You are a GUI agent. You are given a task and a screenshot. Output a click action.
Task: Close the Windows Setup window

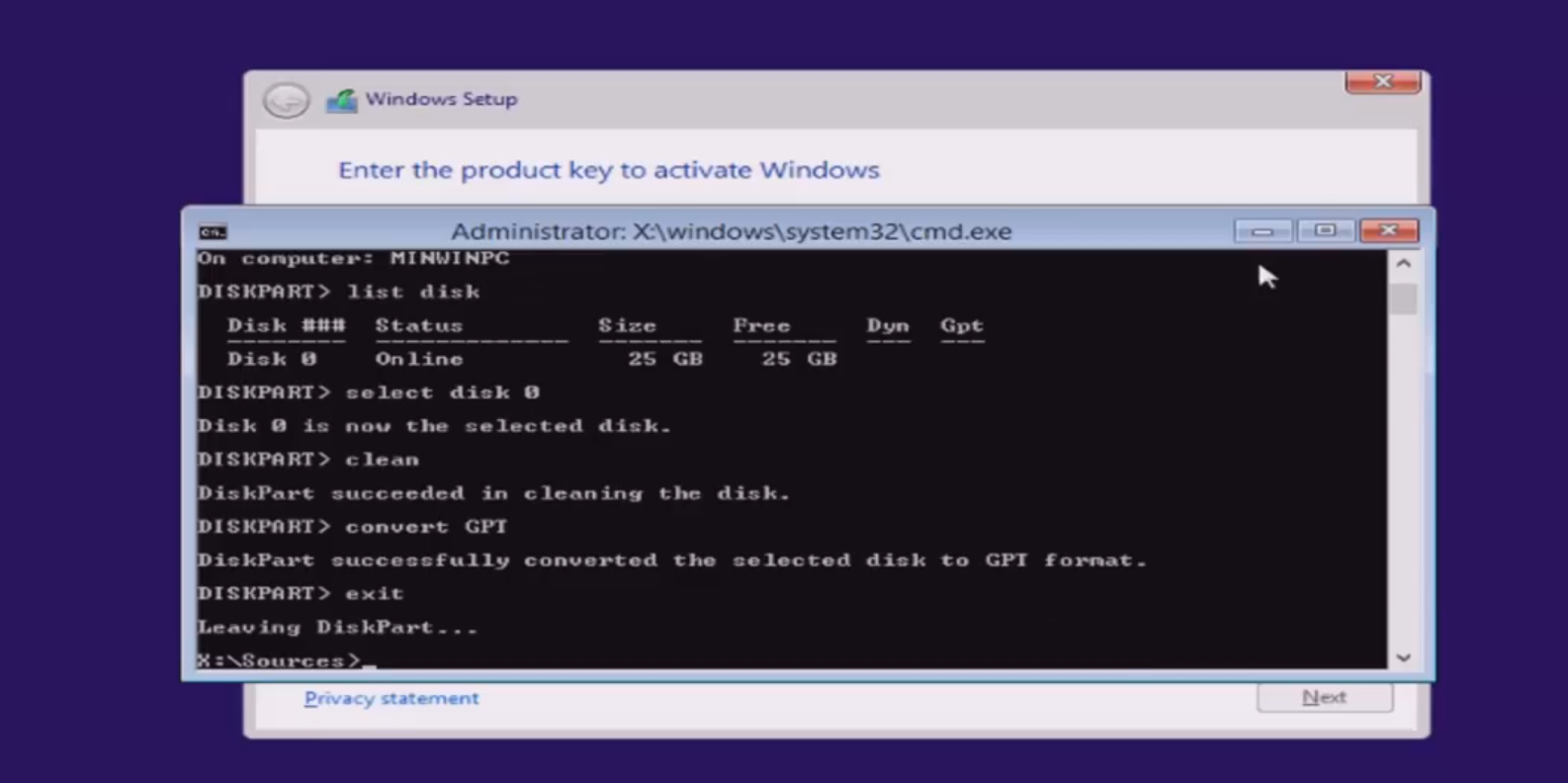pos(1383,82)
